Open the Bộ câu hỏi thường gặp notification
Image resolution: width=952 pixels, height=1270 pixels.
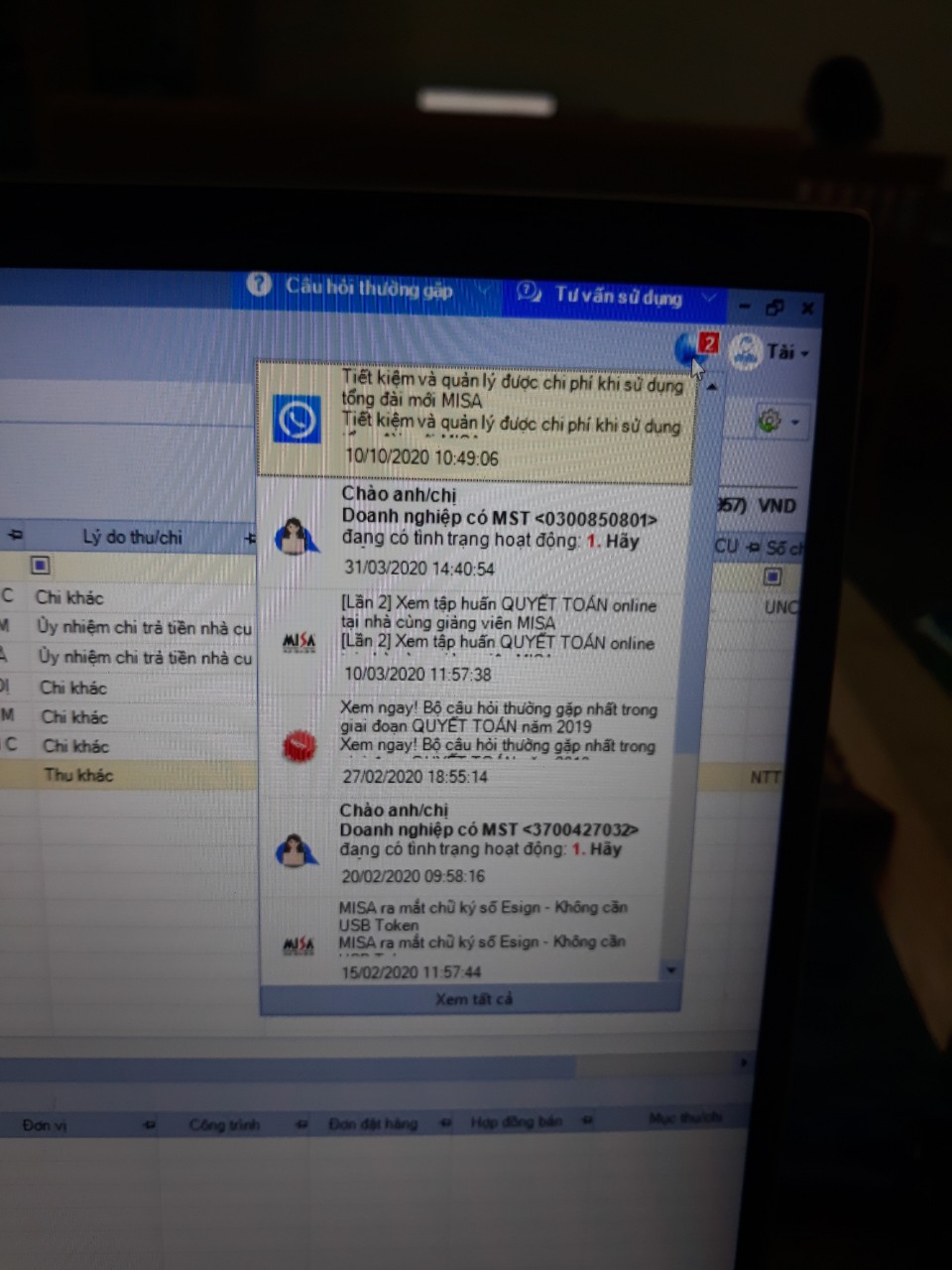pos(470,743)
